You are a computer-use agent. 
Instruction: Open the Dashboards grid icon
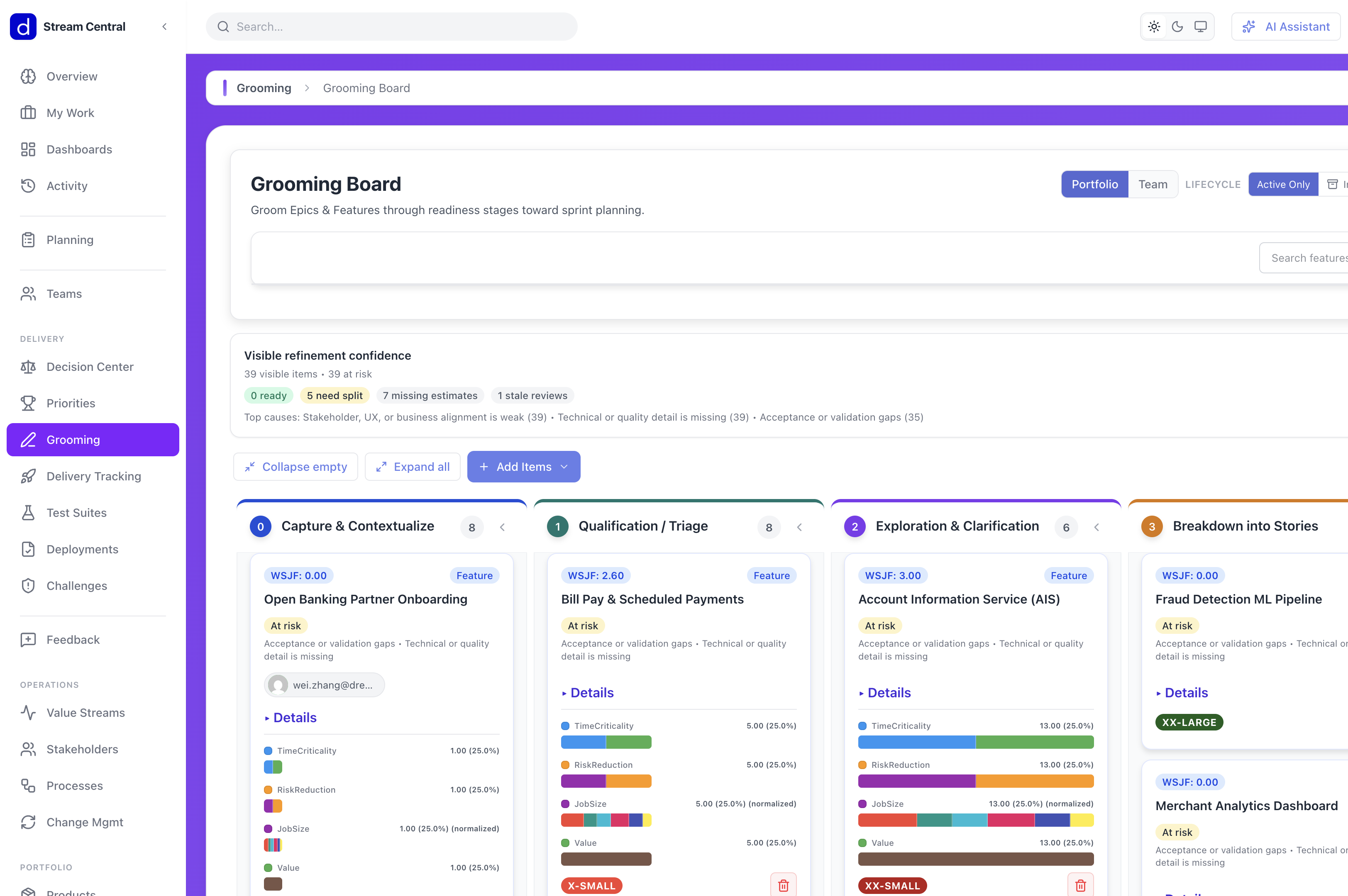[x=28, y=150]
